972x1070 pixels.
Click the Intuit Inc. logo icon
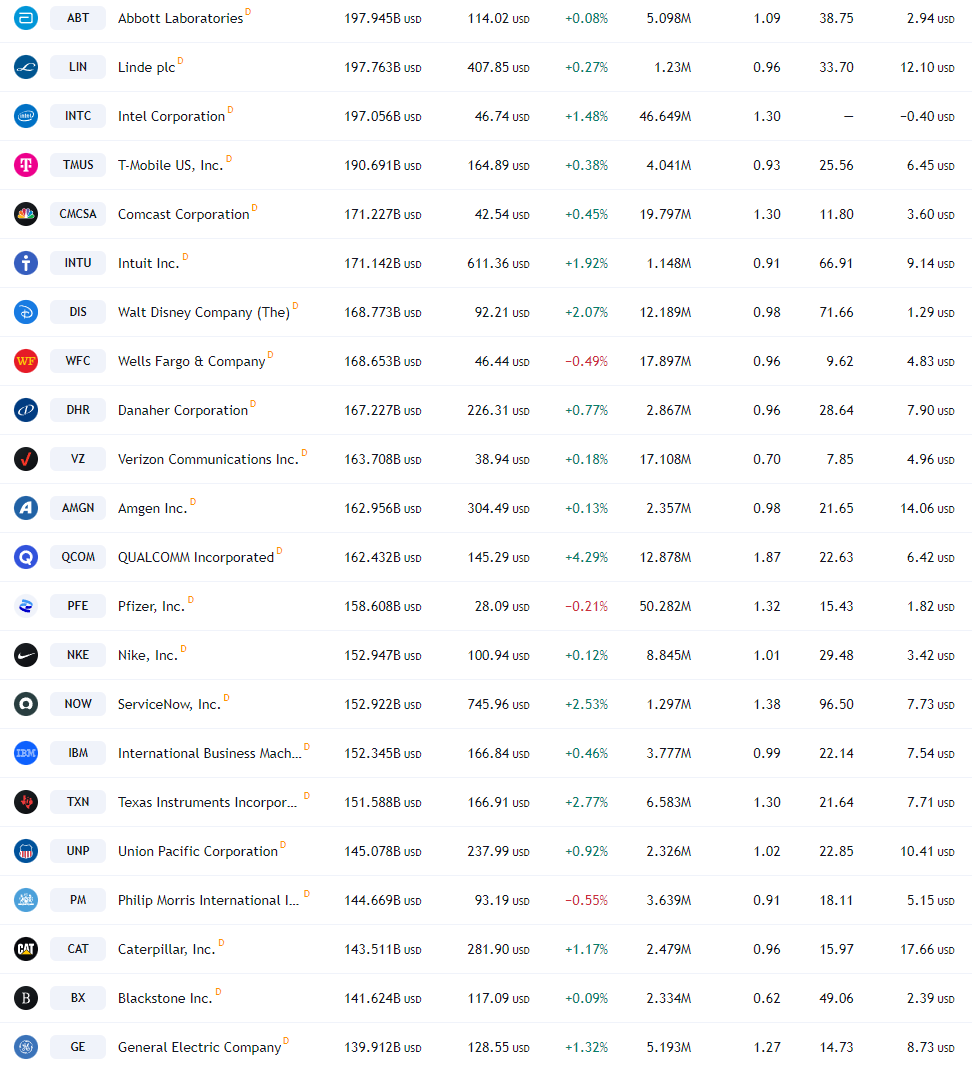[26, 263]
